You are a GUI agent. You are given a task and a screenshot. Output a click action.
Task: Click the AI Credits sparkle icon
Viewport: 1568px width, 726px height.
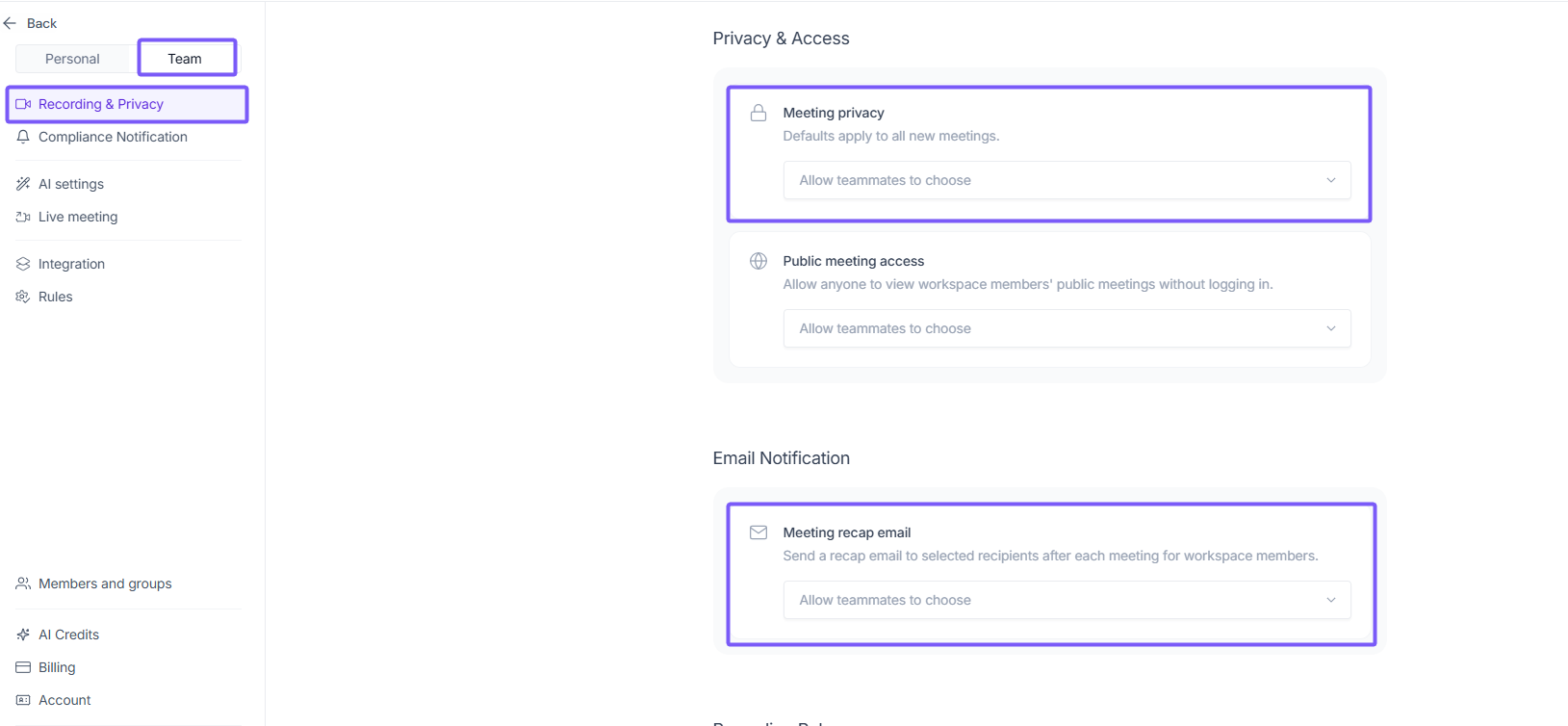click(23, 635)
